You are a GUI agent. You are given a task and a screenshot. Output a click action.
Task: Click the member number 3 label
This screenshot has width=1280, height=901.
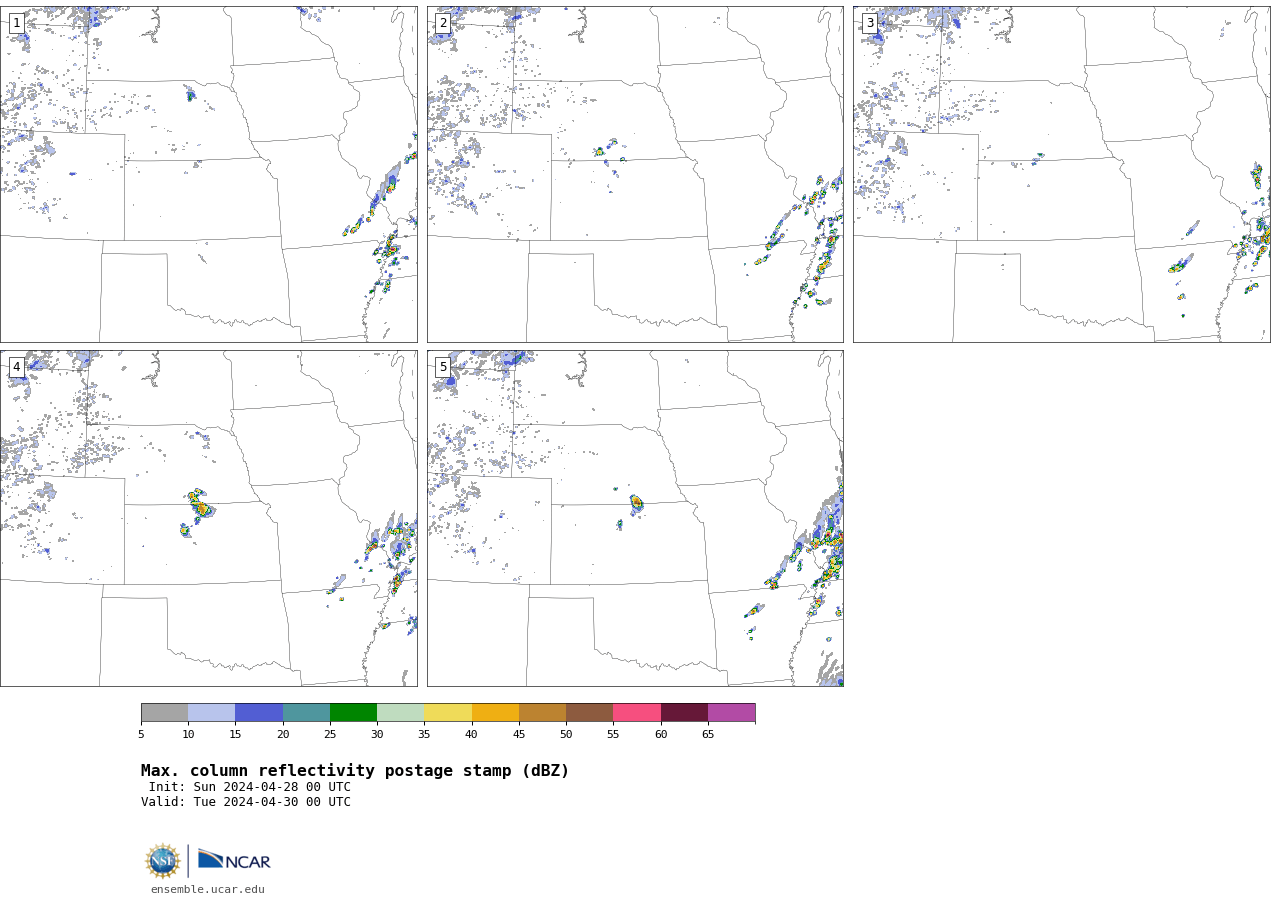[870, 23]
